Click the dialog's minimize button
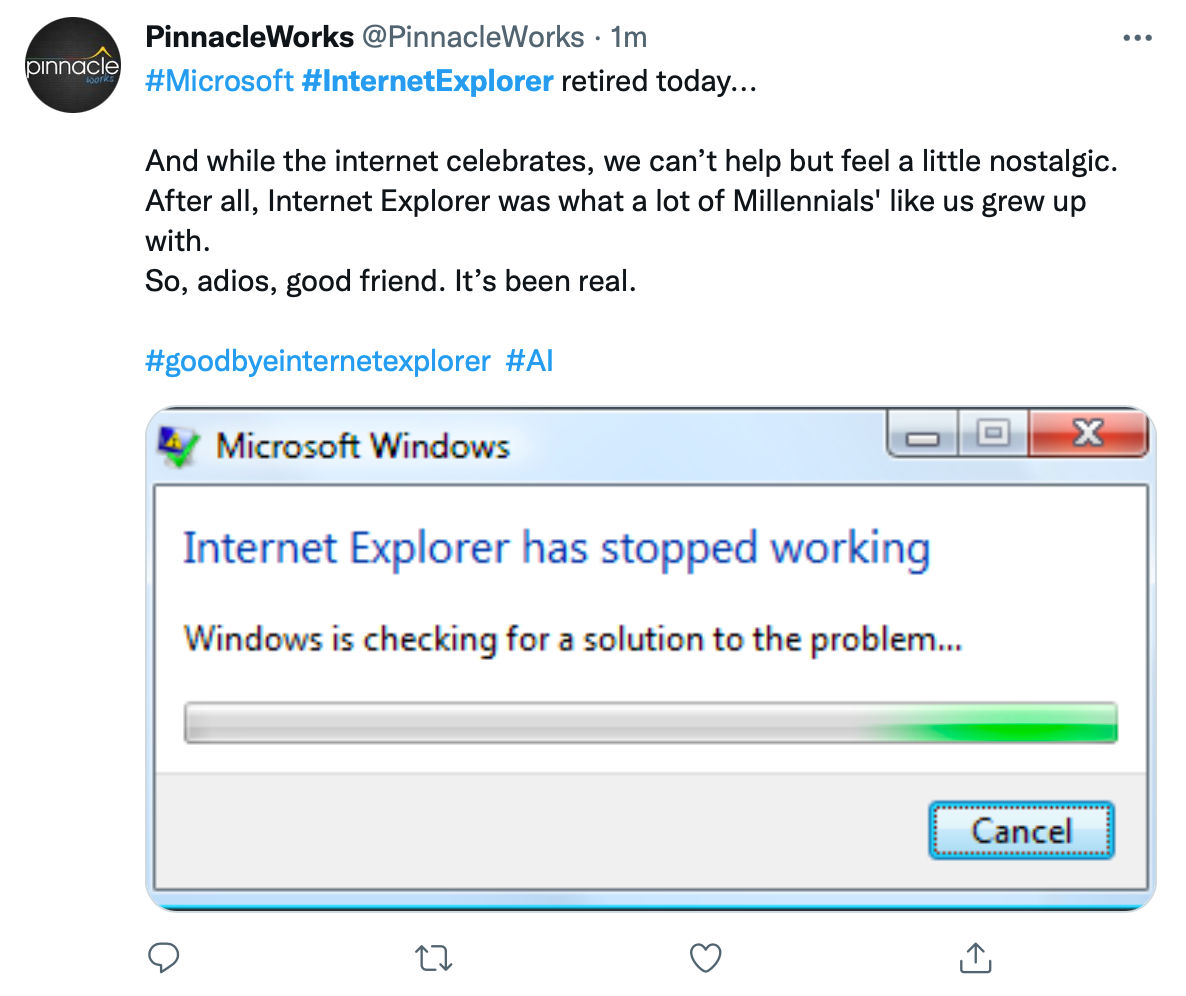This screenshot has height=996, width=1186. (x=923, y=437)
